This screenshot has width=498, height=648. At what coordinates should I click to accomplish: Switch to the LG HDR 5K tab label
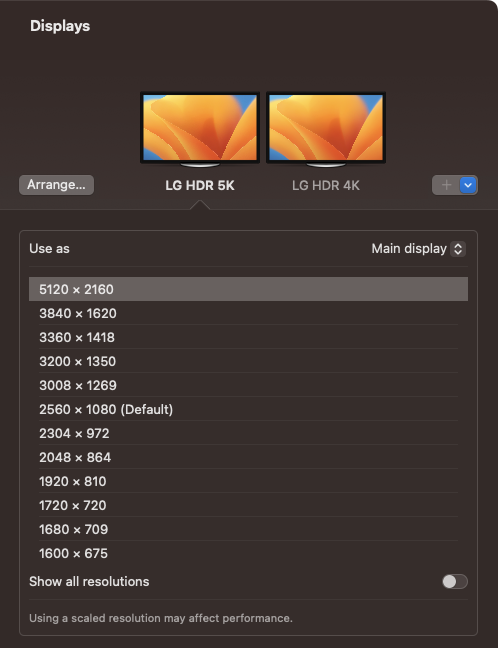pos(200,186)
